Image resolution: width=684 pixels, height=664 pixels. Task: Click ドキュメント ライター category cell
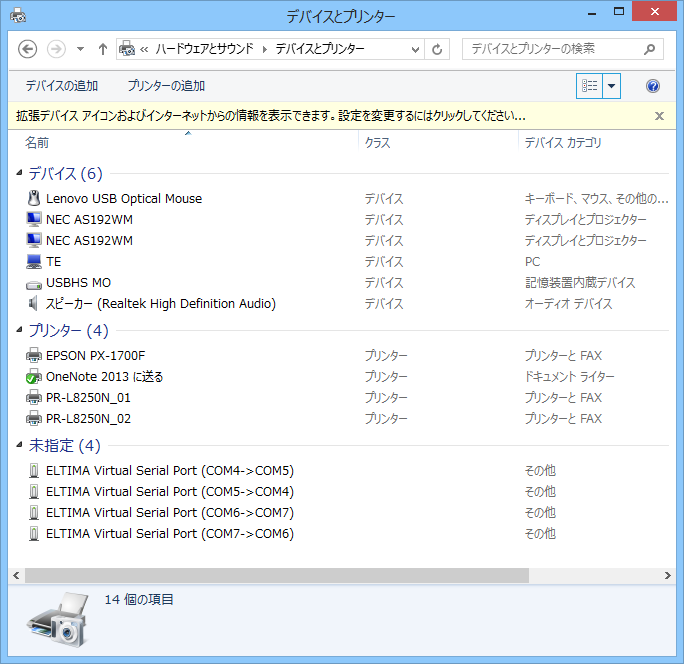point(569,376)
